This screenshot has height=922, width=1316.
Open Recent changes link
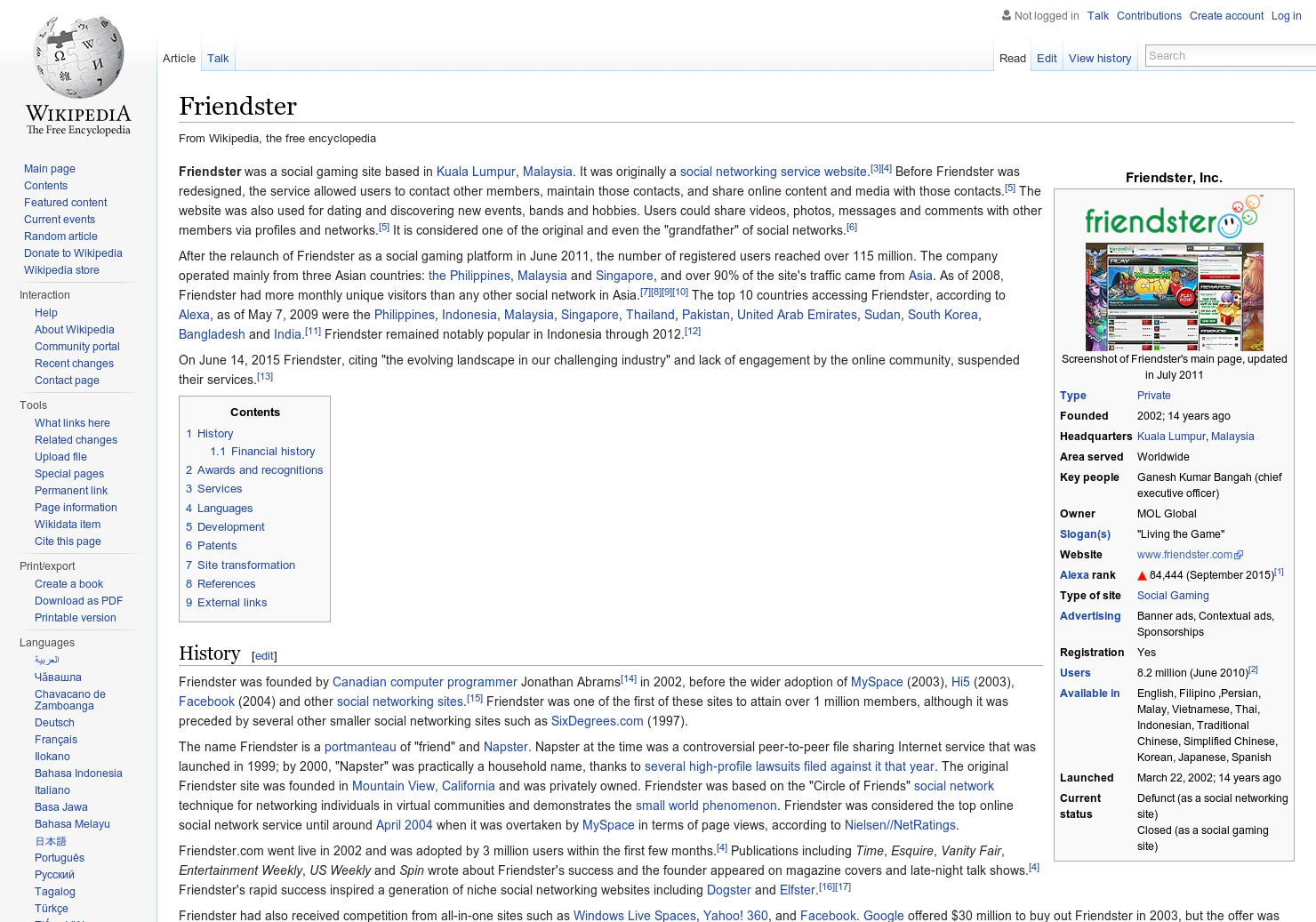(x=74, y=364)
